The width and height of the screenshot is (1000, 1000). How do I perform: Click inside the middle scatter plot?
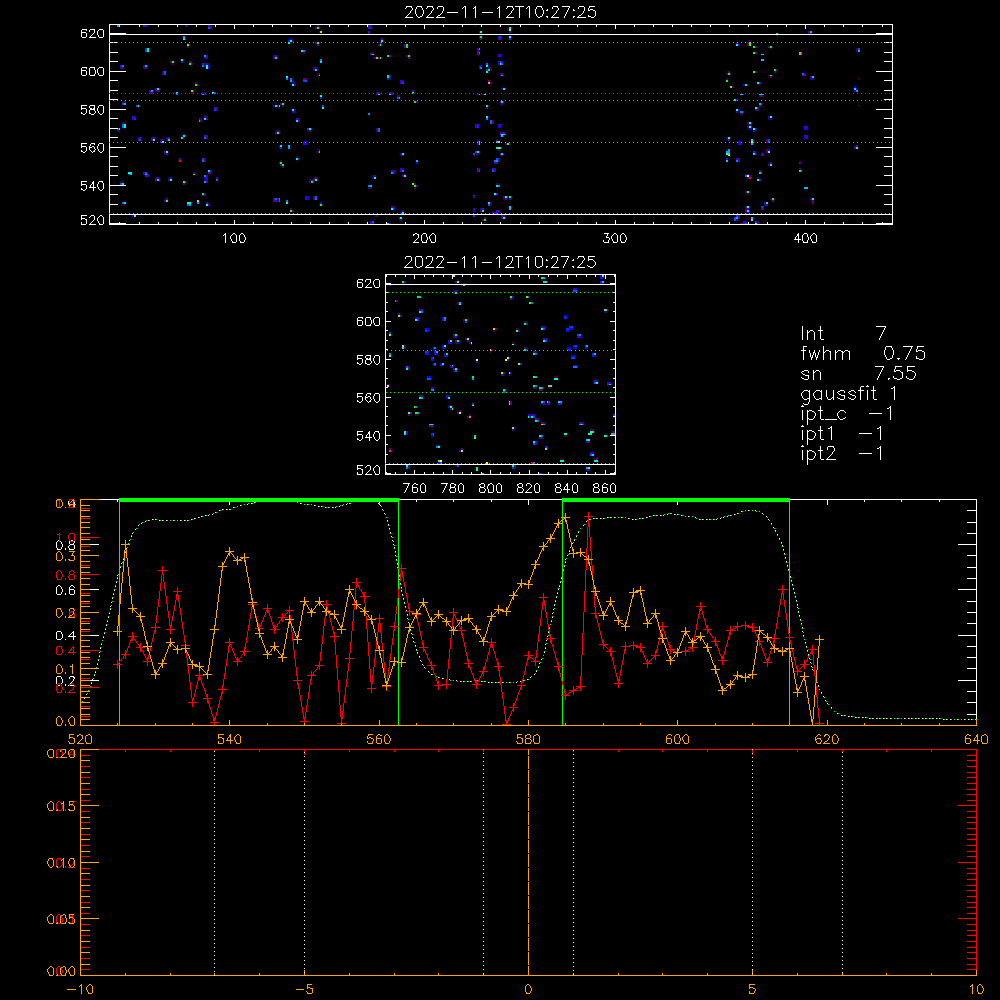500,374
